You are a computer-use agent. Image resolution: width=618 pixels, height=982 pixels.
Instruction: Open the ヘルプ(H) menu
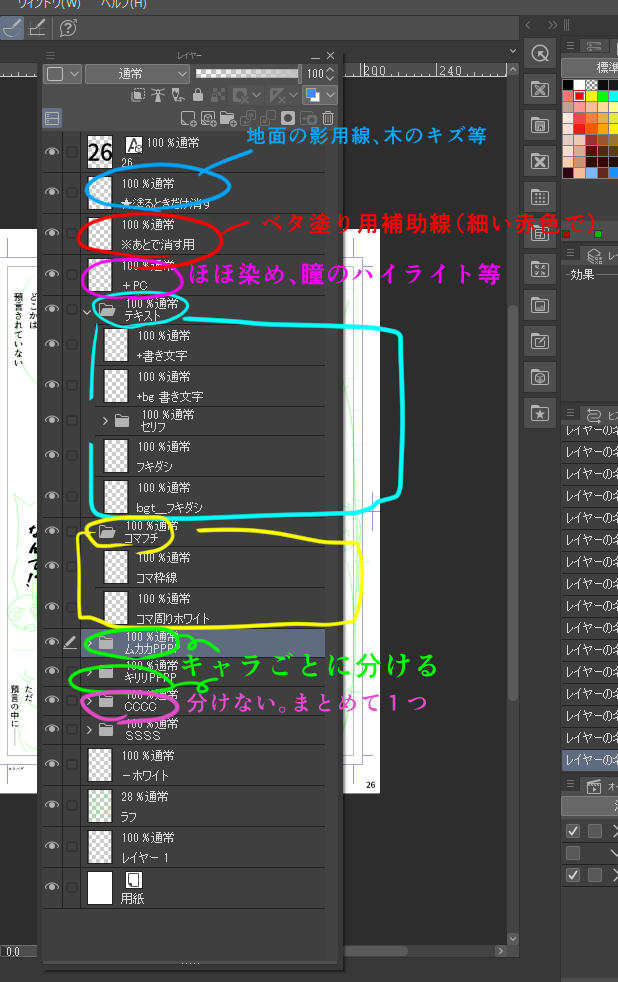122,5
